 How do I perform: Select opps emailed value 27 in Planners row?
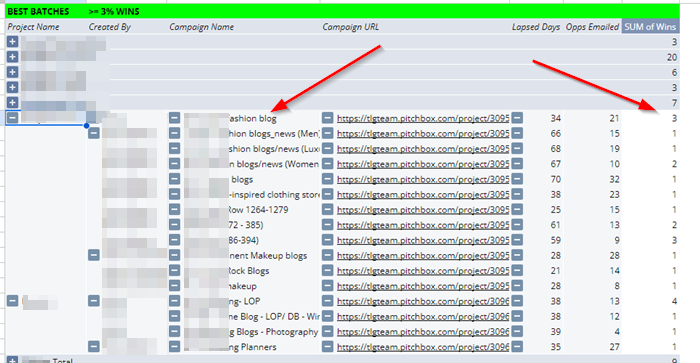(614, 347)
